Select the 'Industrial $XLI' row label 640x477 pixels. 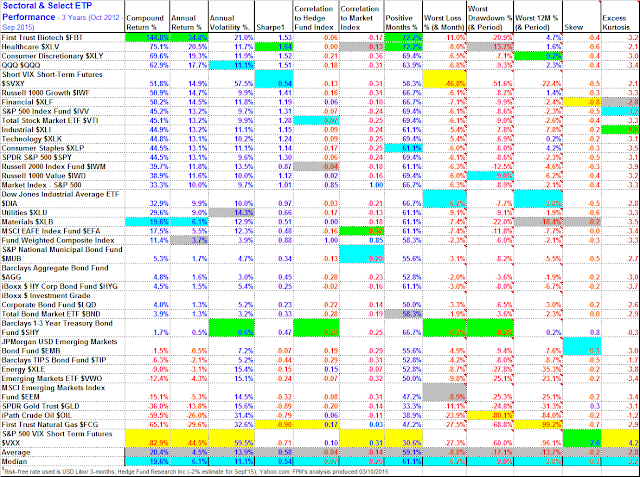(x=27, y=129)
